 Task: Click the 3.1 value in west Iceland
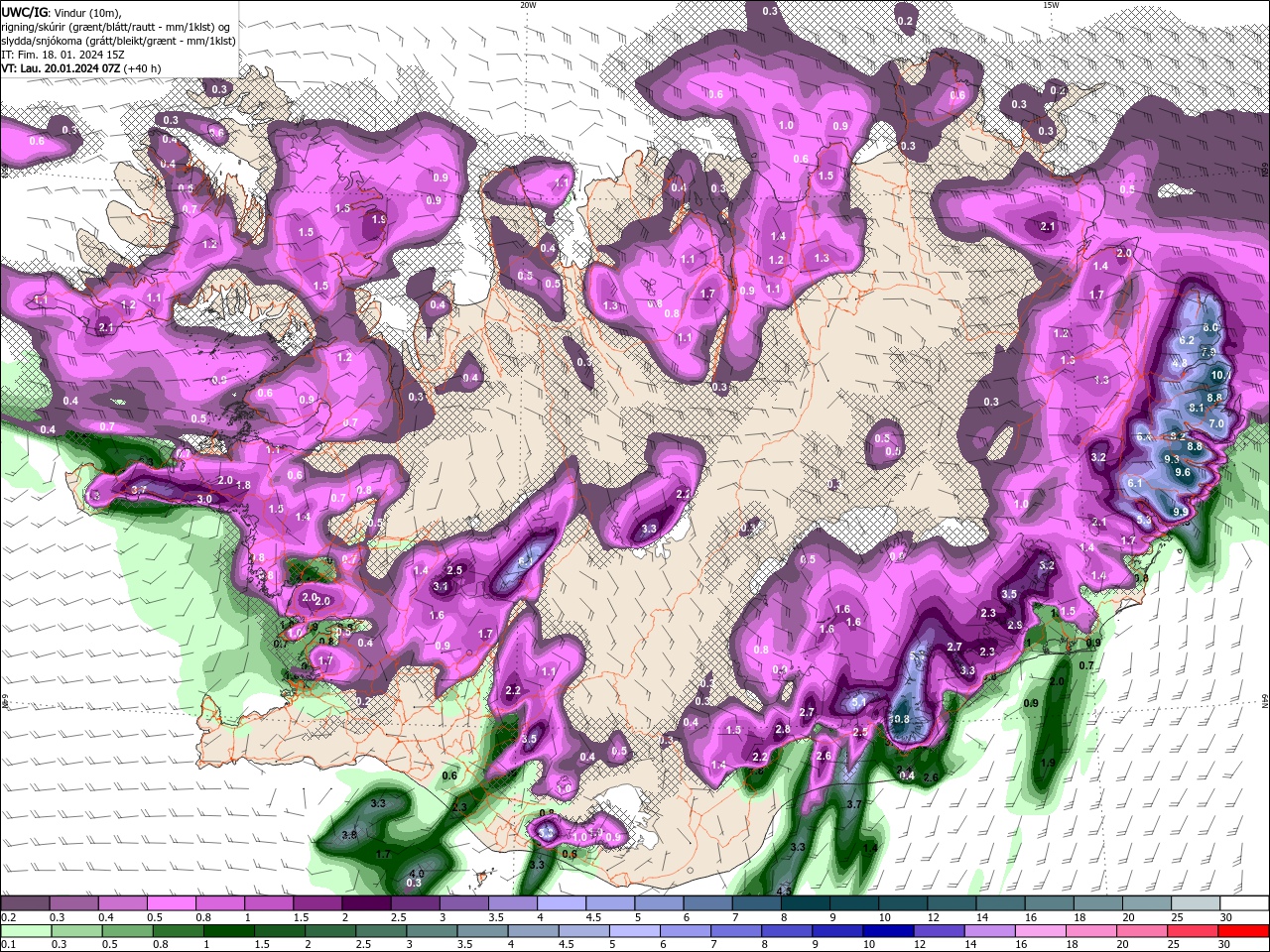click(x=442, y=587)
